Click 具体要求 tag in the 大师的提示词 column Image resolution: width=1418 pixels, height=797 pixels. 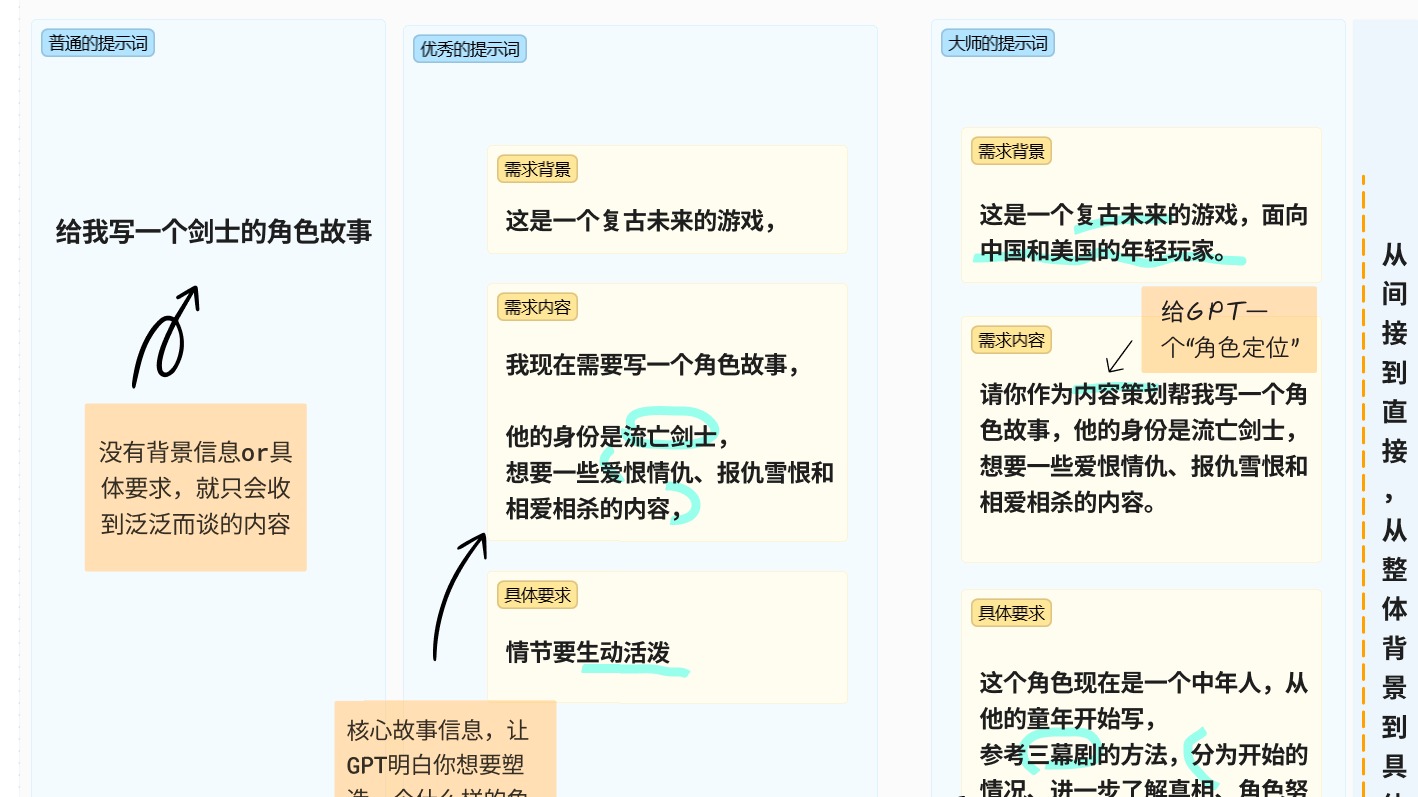click(1011, 613)
